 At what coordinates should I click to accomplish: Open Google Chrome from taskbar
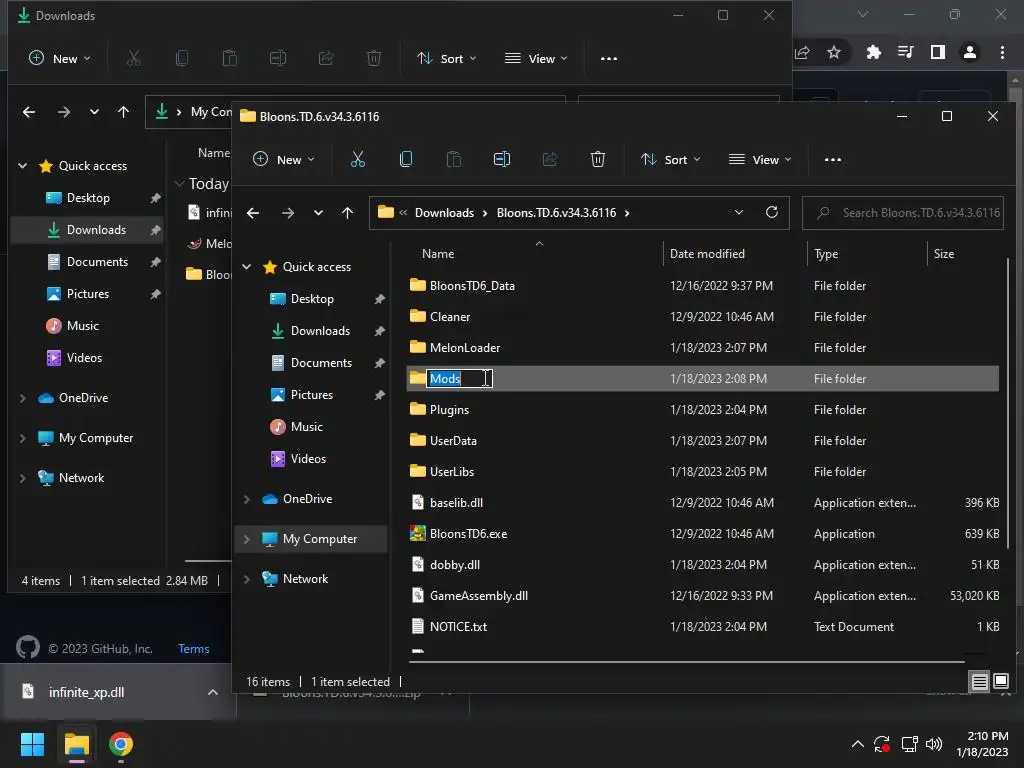pos(121,744)
